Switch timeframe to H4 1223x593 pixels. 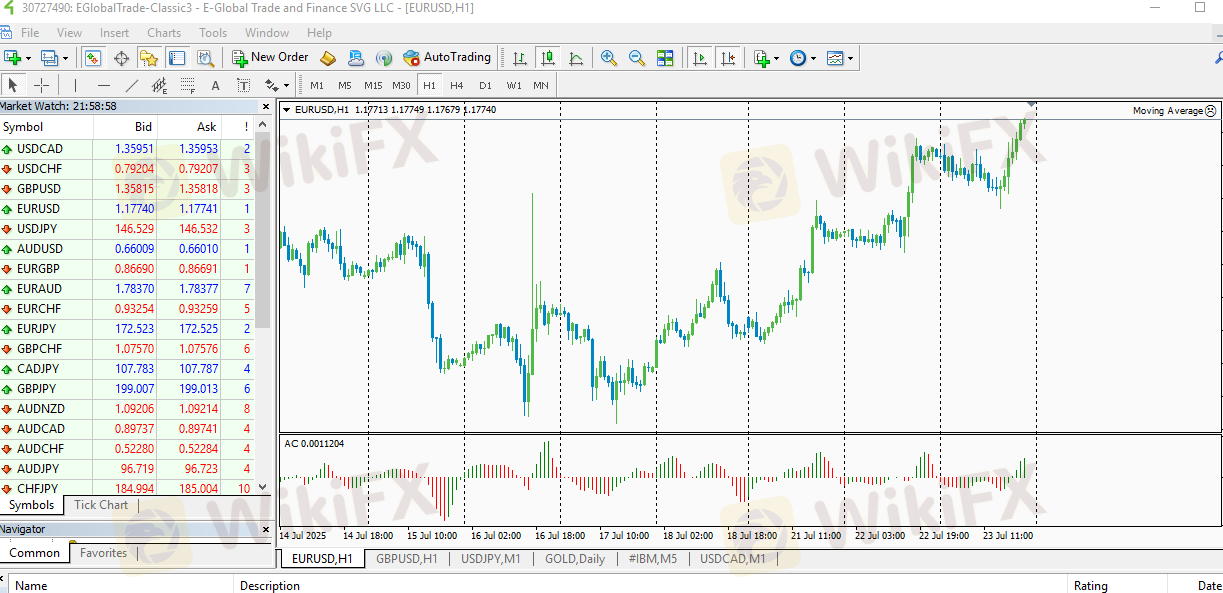coord(457,85)
